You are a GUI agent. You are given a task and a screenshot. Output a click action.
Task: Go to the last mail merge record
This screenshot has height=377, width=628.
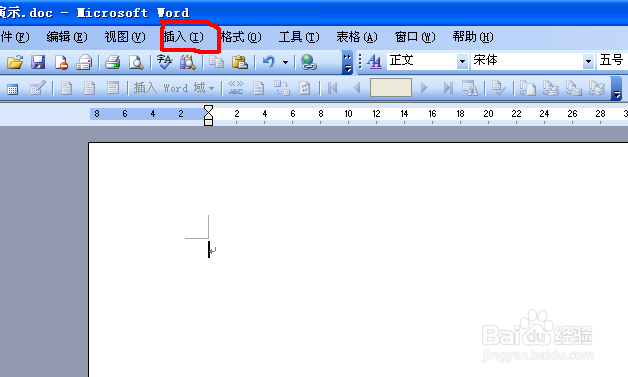448,88
